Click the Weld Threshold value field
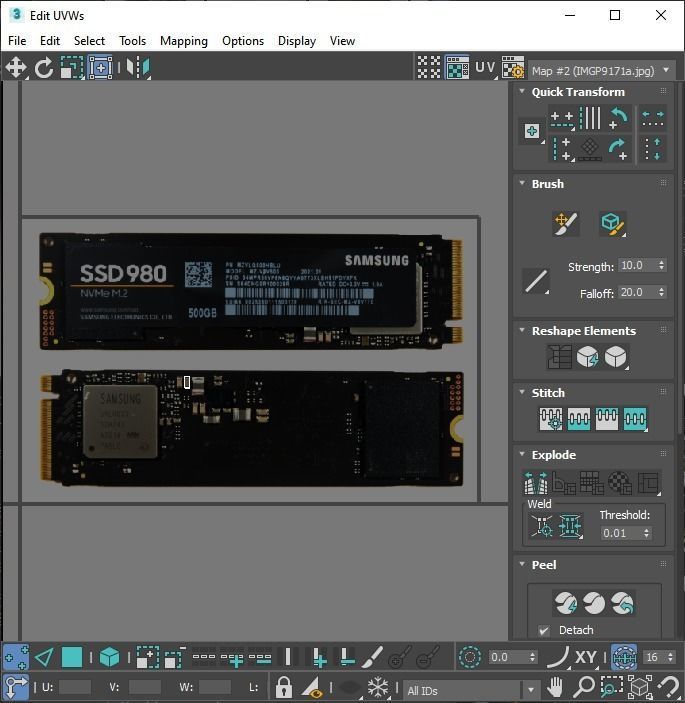This screenshot has width=685, height=703. pos(621,533)
